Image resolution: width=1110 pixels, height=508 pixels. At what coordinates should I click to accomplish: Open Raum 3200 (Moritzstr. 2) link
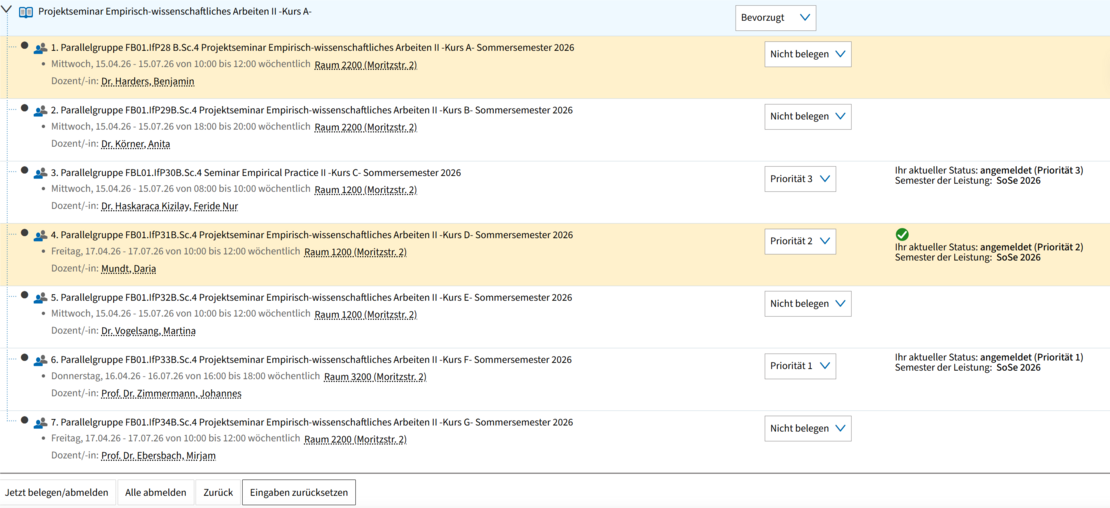click(x=375, y=377)
